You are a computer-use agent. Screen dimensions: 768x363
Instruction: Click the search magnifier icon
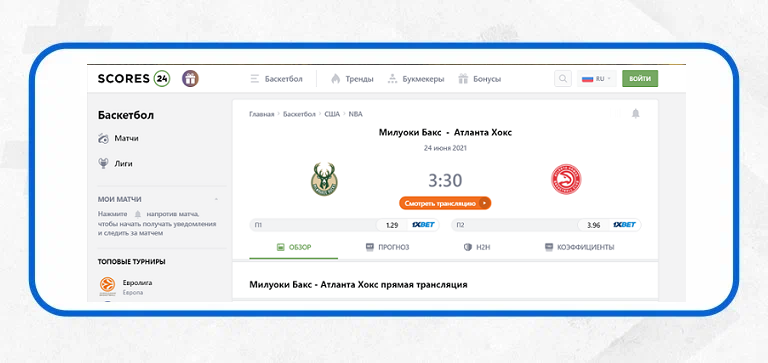tap(563, 78)
